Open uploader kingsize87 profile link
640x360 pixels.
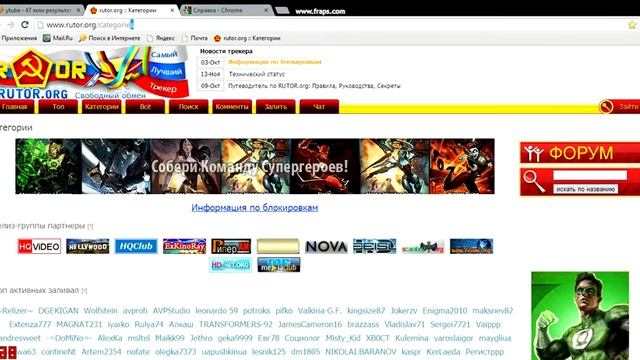click(366, 311)
